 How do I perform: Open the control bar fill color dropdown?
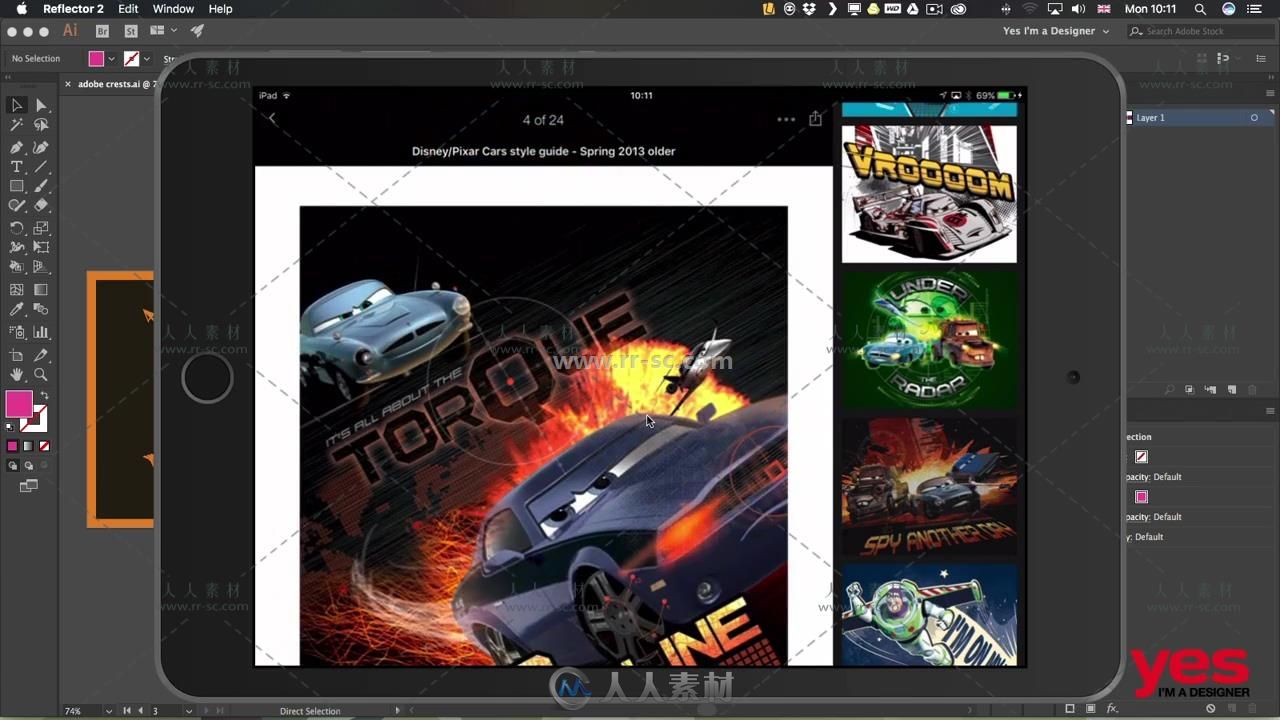[111, 59]
